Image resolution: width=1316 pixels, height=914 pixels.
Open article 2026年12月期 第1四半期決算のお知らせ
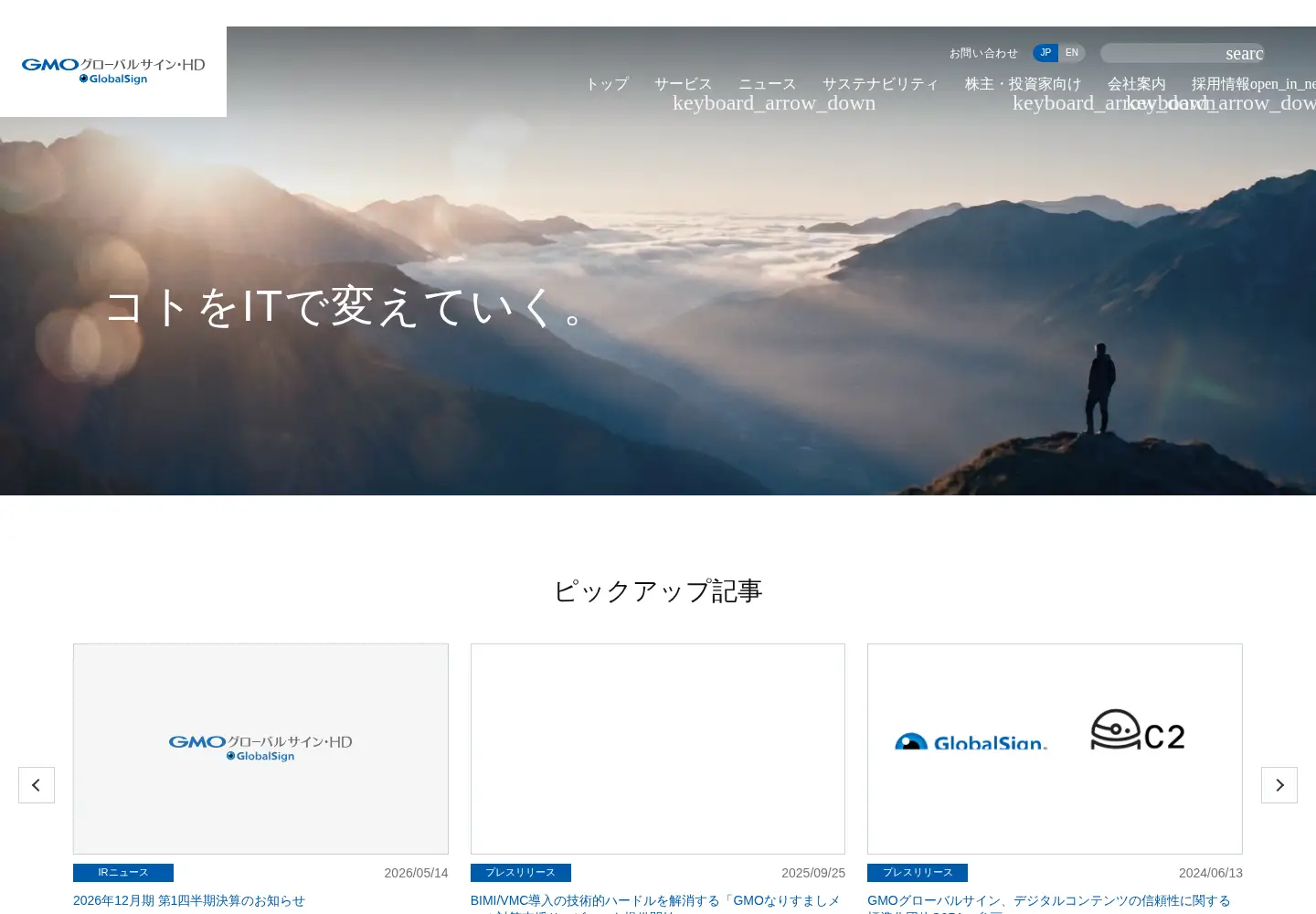[189, 900]
